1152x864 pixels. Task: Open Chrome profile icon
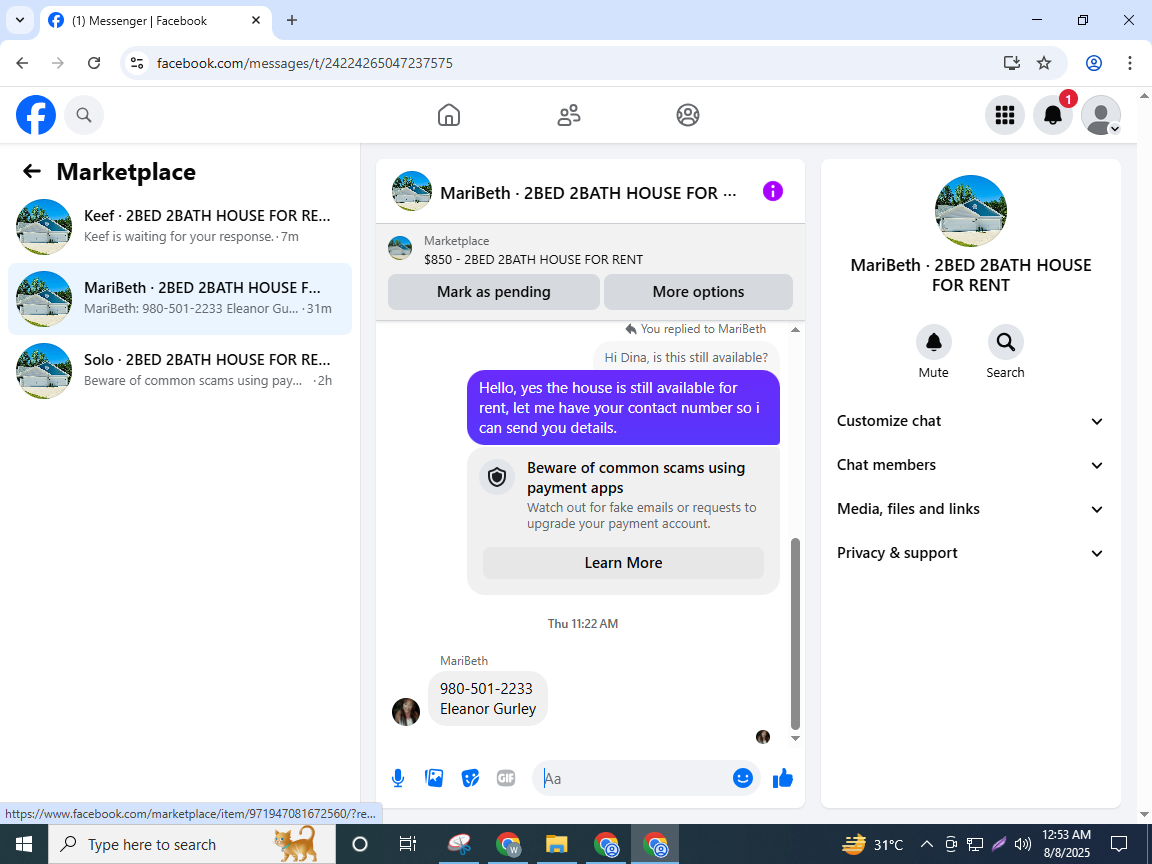(1094, 63)
